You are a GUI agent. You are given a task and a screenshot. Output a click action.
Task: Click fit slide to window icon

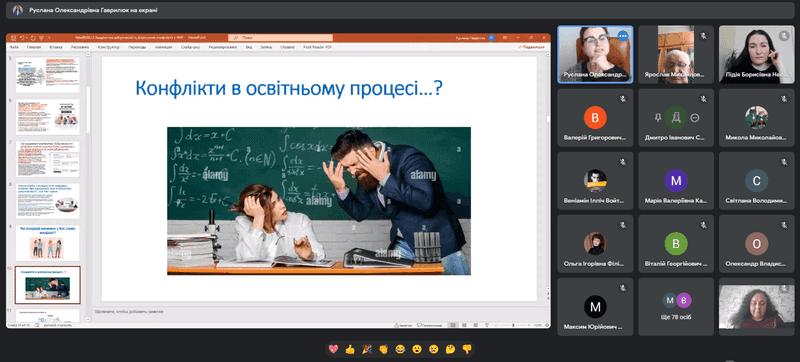[547, 325]
